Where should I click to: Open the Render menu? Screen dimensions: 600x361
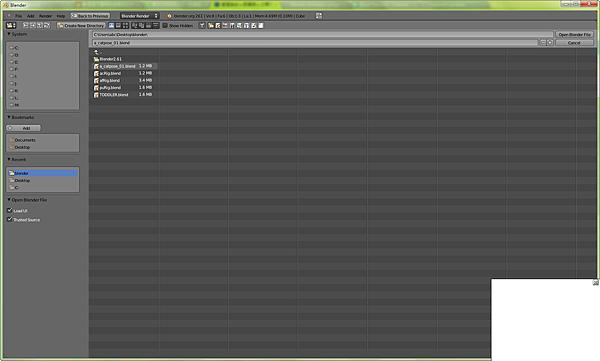click(46, 16)
